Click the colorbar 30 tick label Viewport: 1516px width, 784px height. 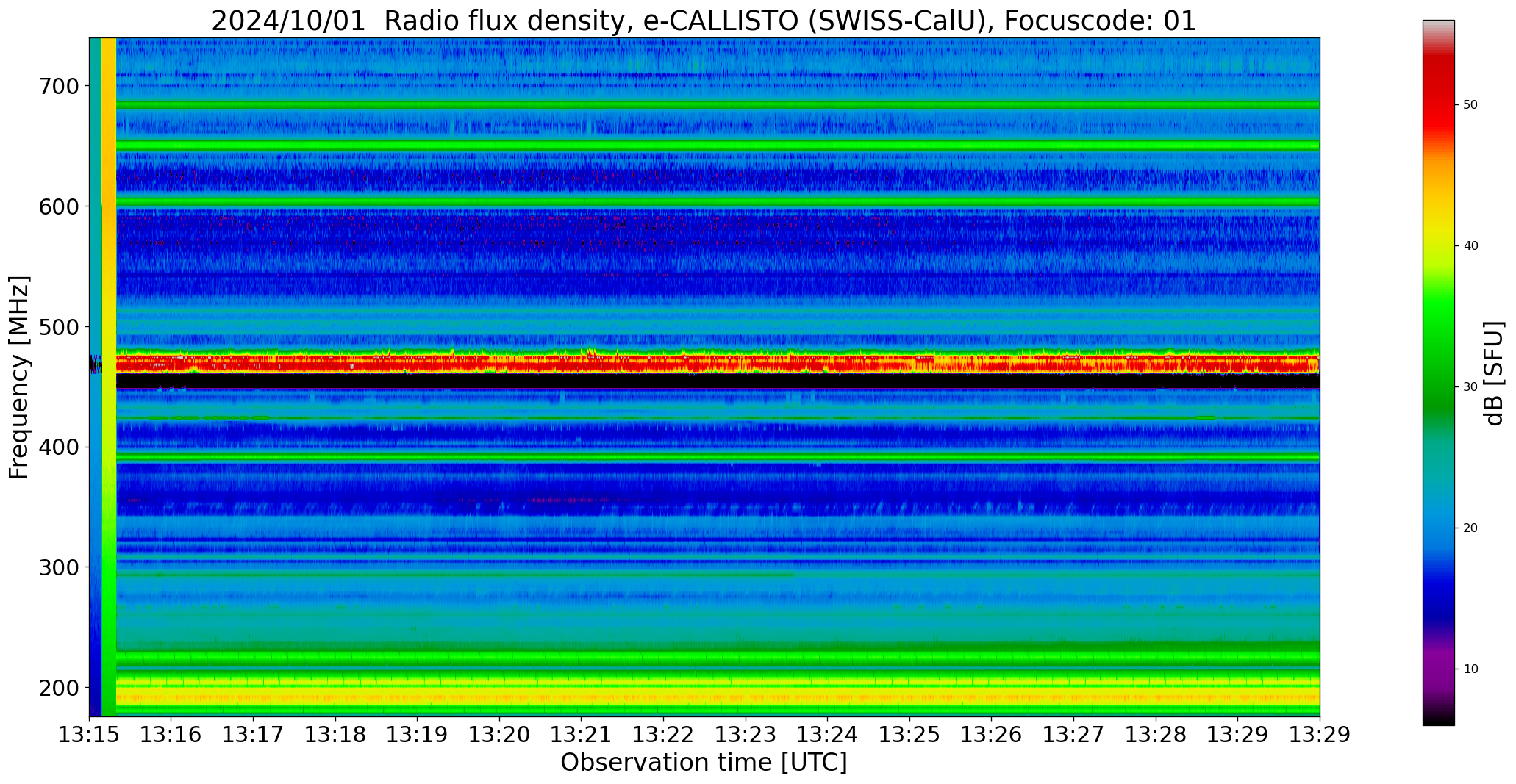coord(1470,387)
